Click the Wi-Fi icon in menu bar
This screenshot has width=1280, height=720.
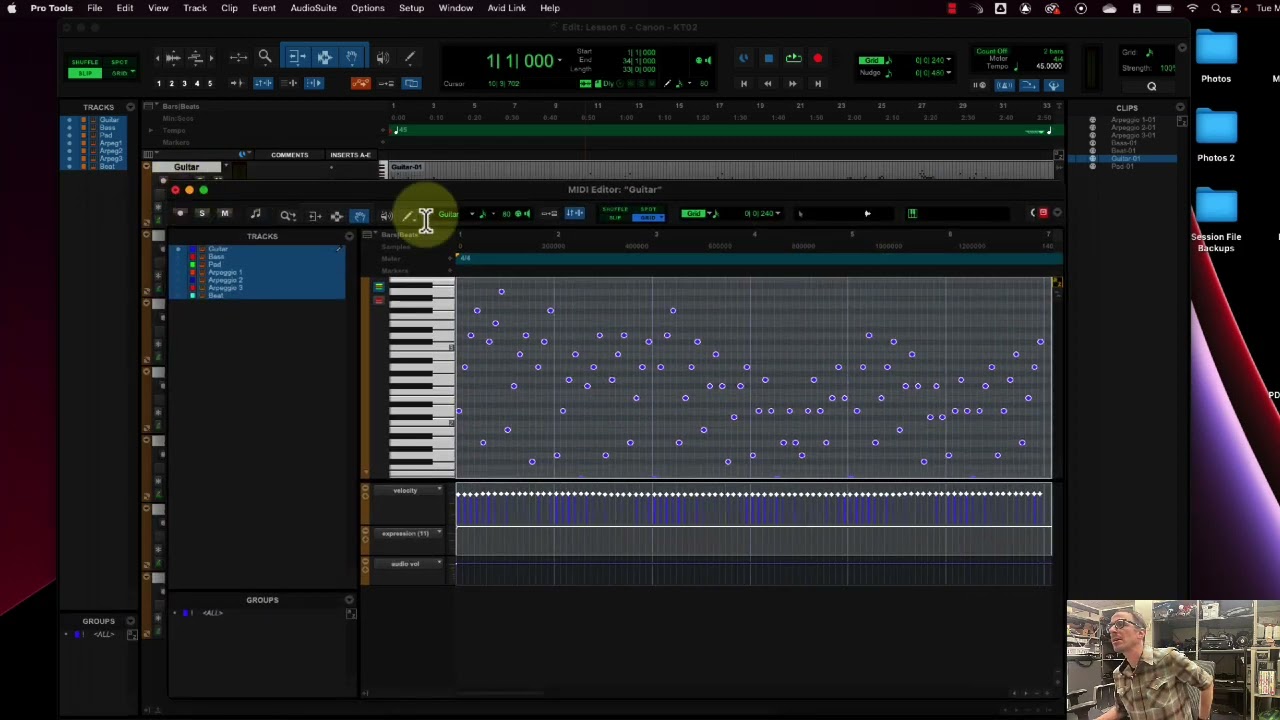[1192, 8]
